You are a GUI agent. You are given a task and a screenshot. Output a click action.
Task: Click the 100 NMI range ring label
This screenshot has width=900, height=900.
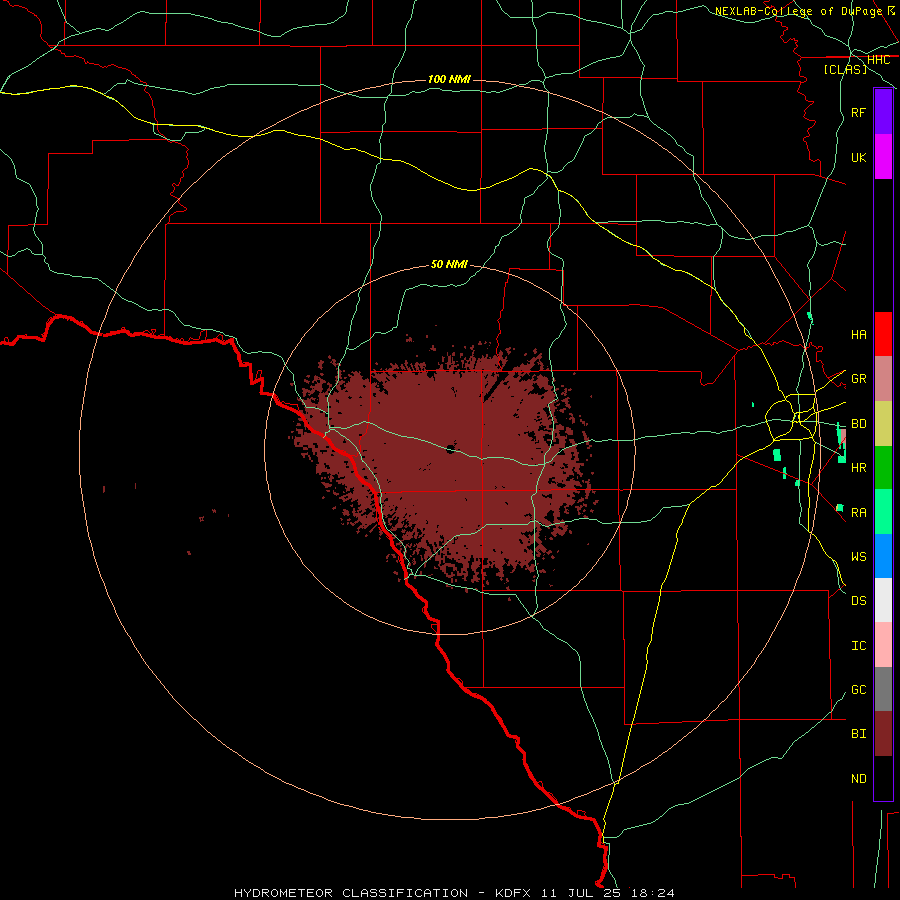coord(449,79)
